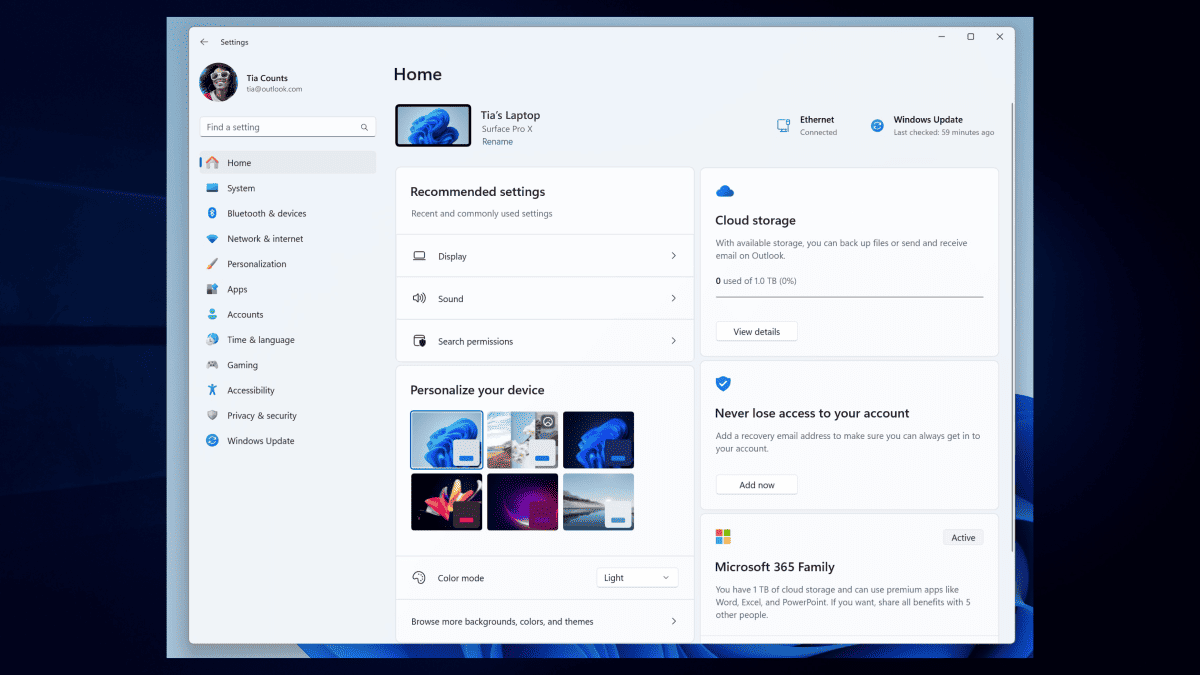Click the Find a setting search field
The height and width of the screenshot is (675, 1200).
[288, 128]
